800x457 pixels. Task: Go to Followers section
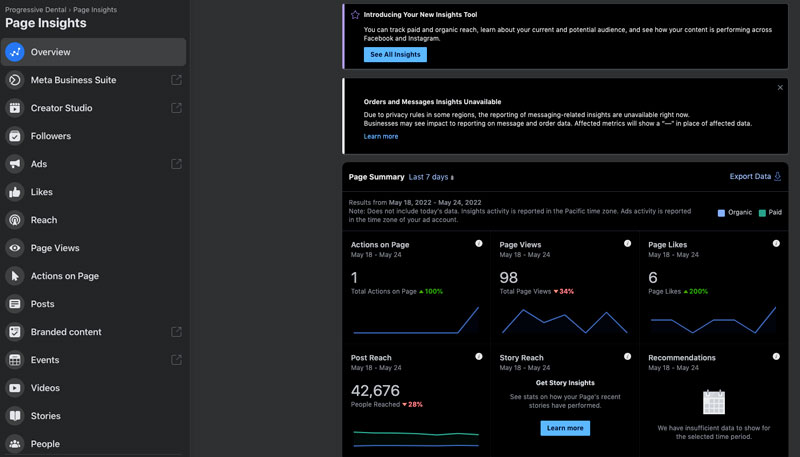point(93,136)
